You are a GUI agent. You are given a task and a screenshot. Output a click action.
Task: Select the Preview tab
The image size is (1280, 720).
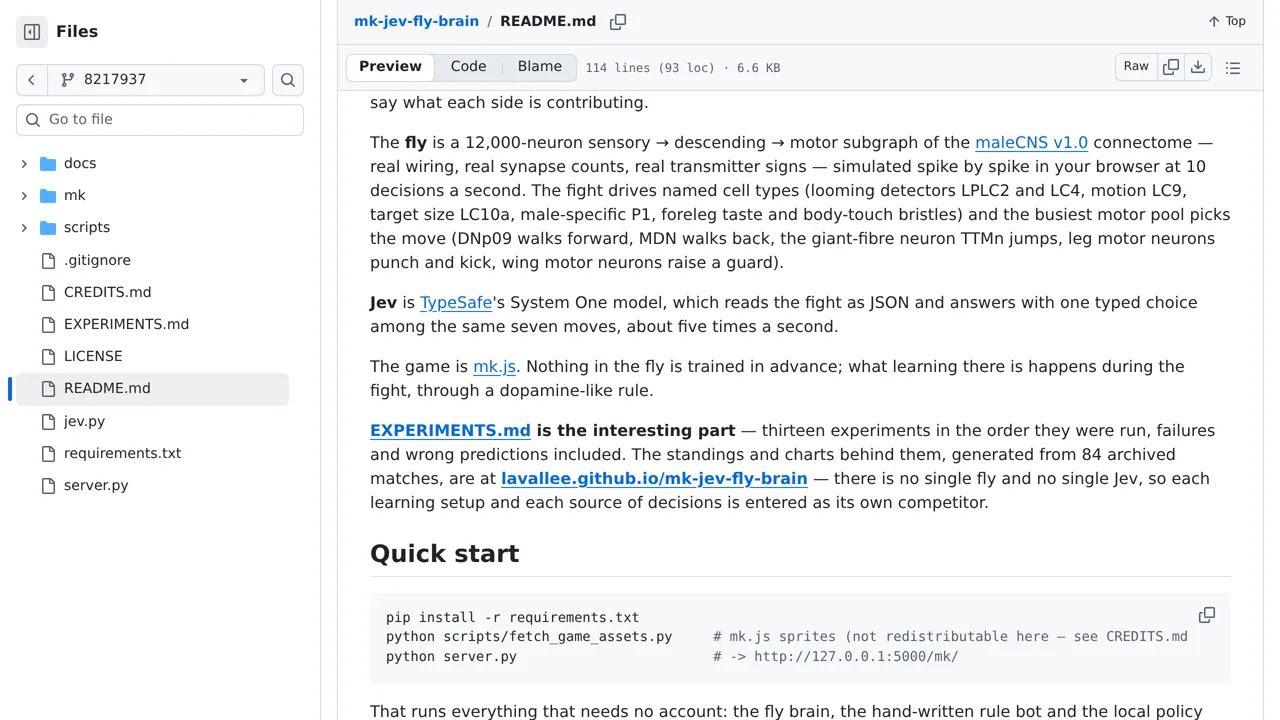(390, 67)
